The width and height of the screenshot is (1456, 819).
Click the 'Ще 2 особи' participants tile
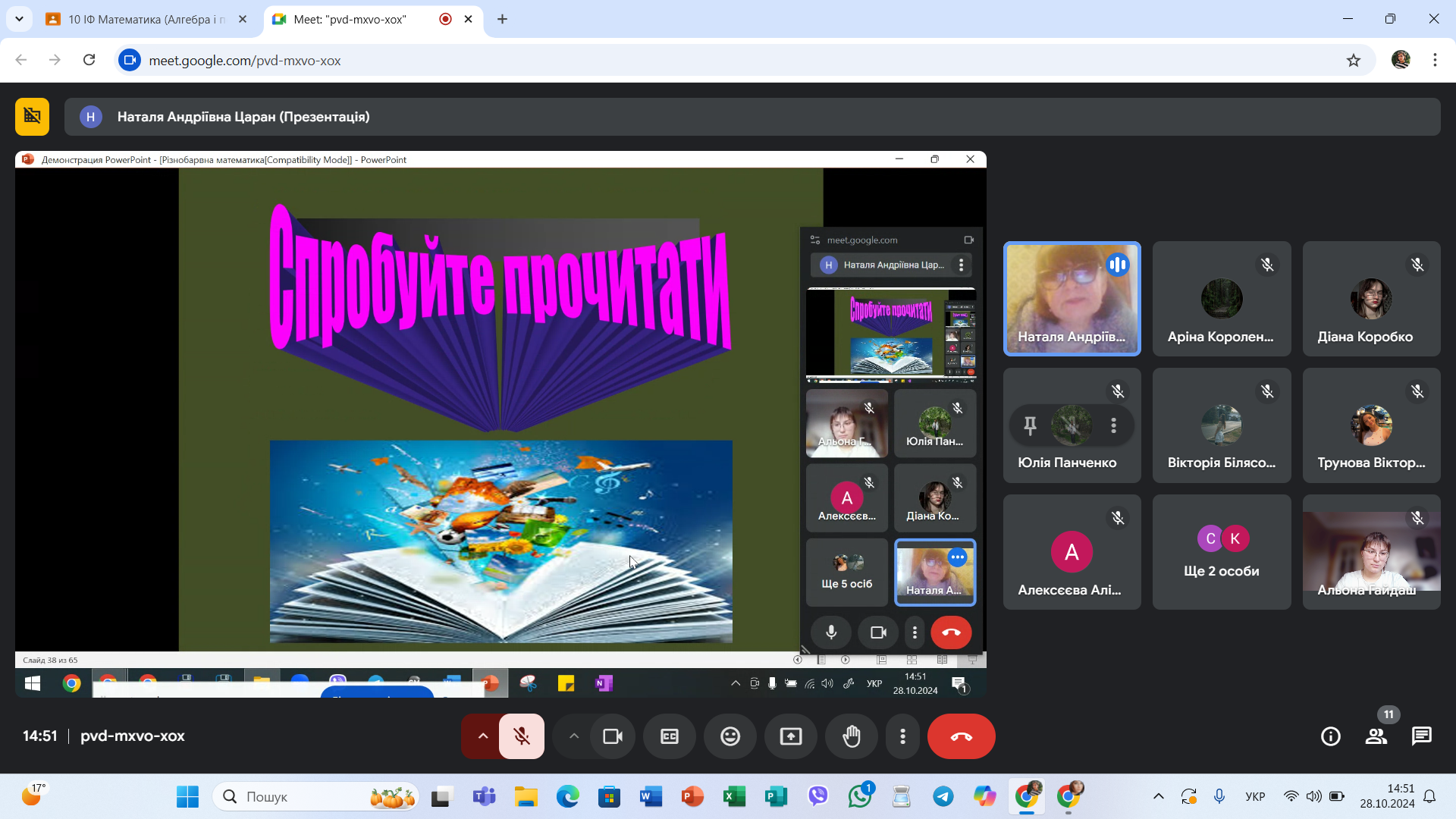(x=1221, y=552)
